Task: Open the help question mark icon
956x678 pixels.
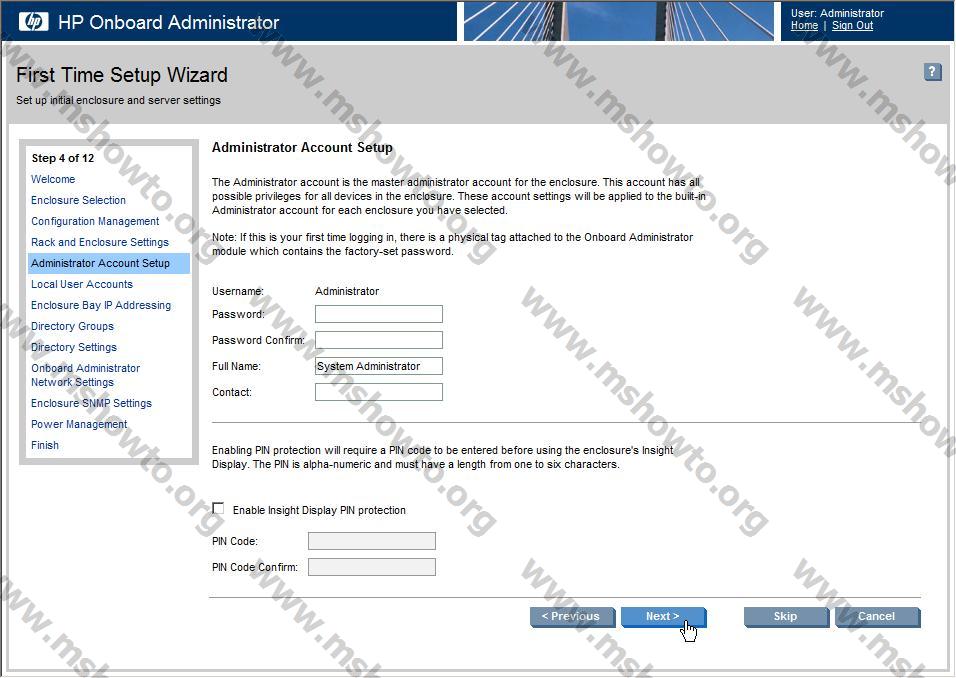Action: coord(932,72)
